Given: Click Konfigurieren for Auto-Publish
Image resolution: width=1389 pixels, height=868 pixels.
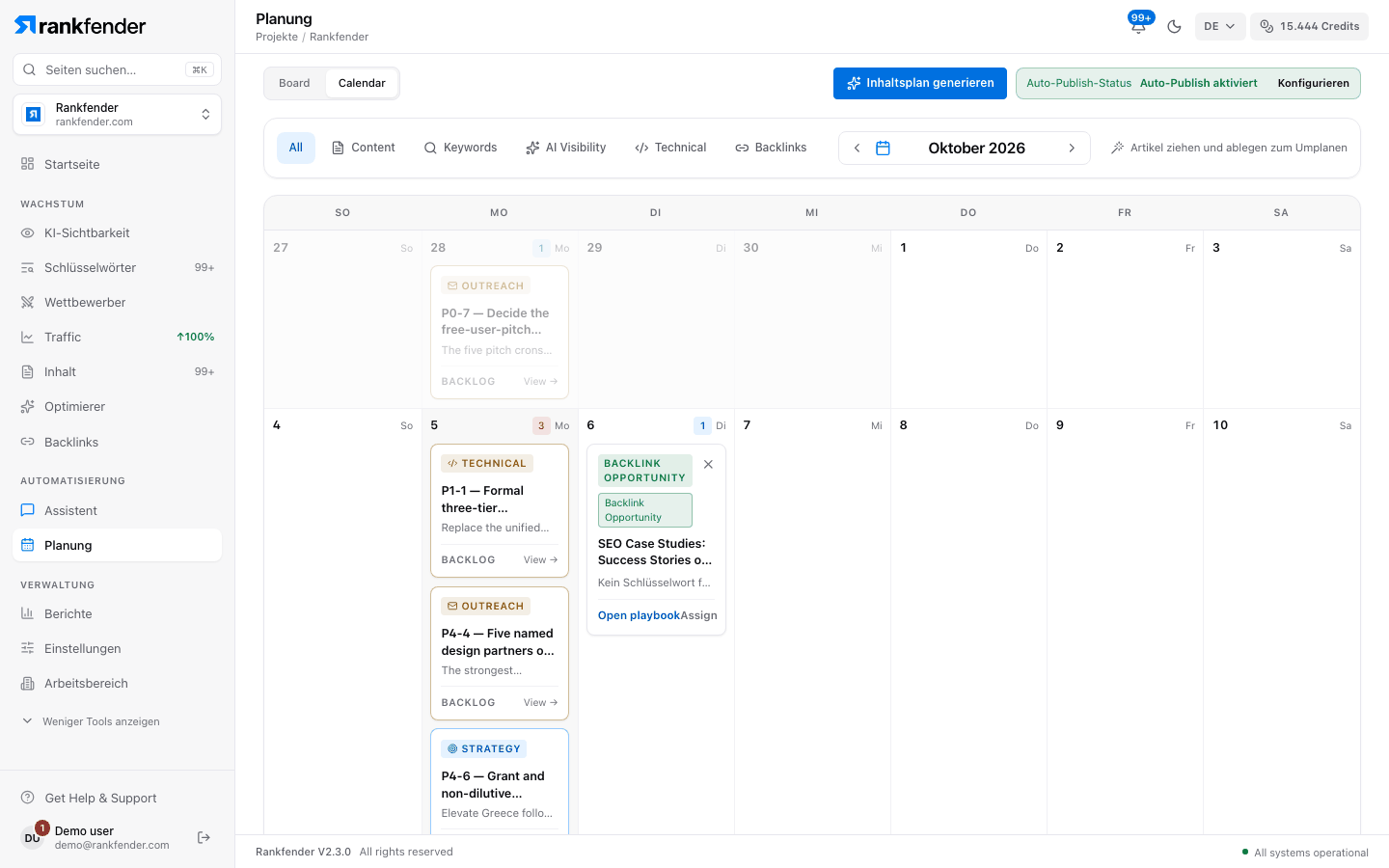Looking at the screenshot, I should point(1313,83).
